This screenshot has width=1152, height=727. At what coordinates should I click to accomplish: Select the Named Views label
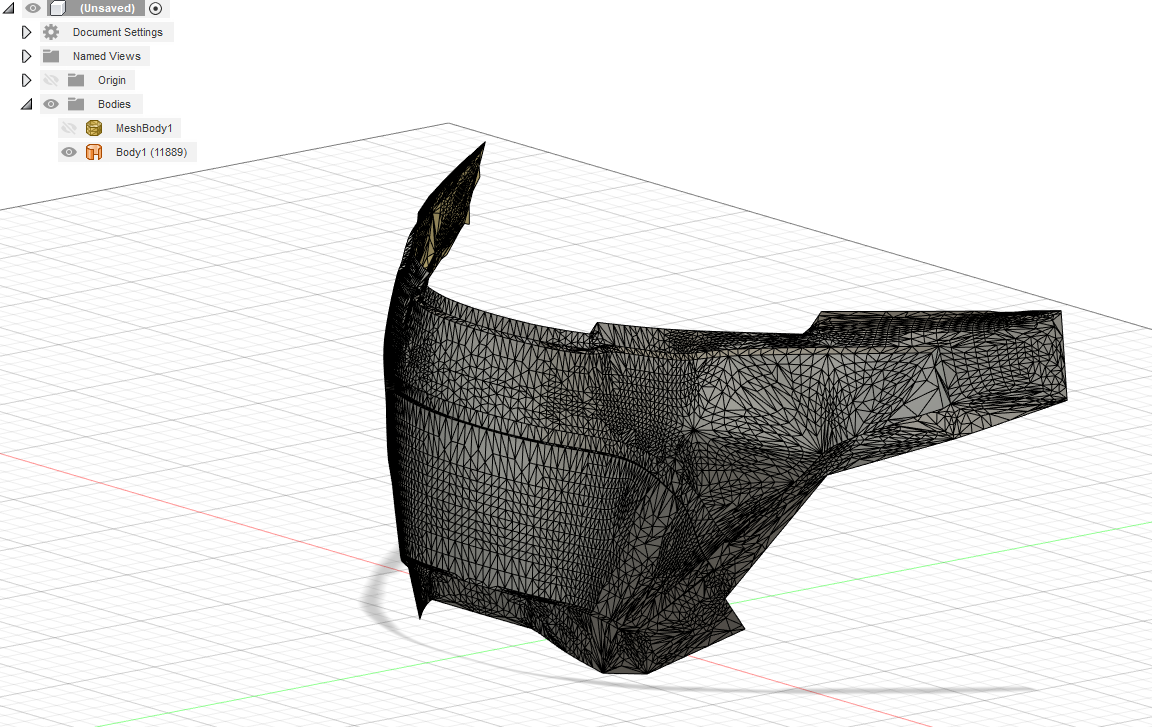click(107, 56)
